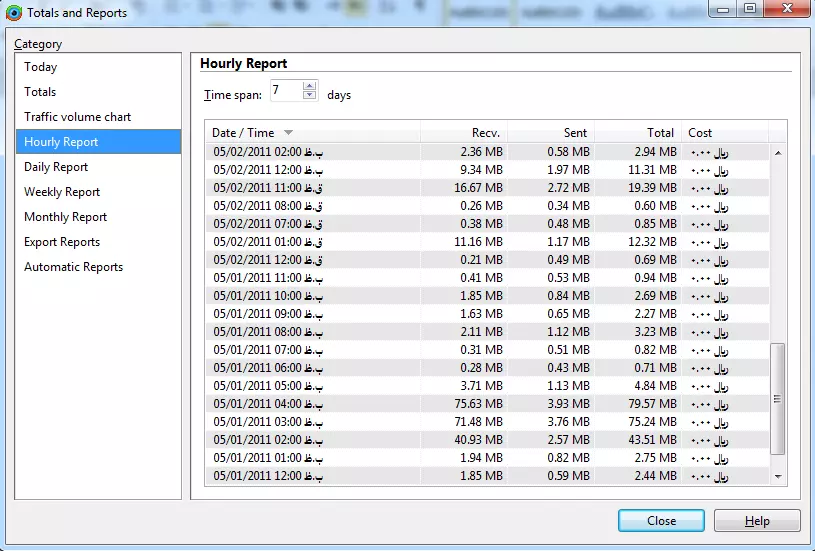Click the Totals and Reports app icon

14,13
